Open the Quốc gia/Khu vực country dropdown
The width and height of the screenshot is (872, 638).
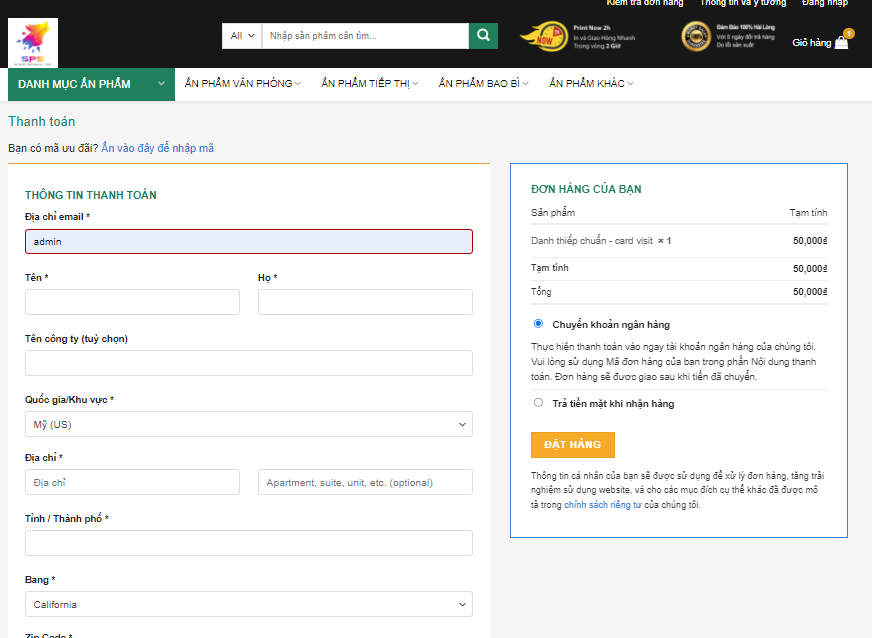pyautogui.click(x=248, y=424)
